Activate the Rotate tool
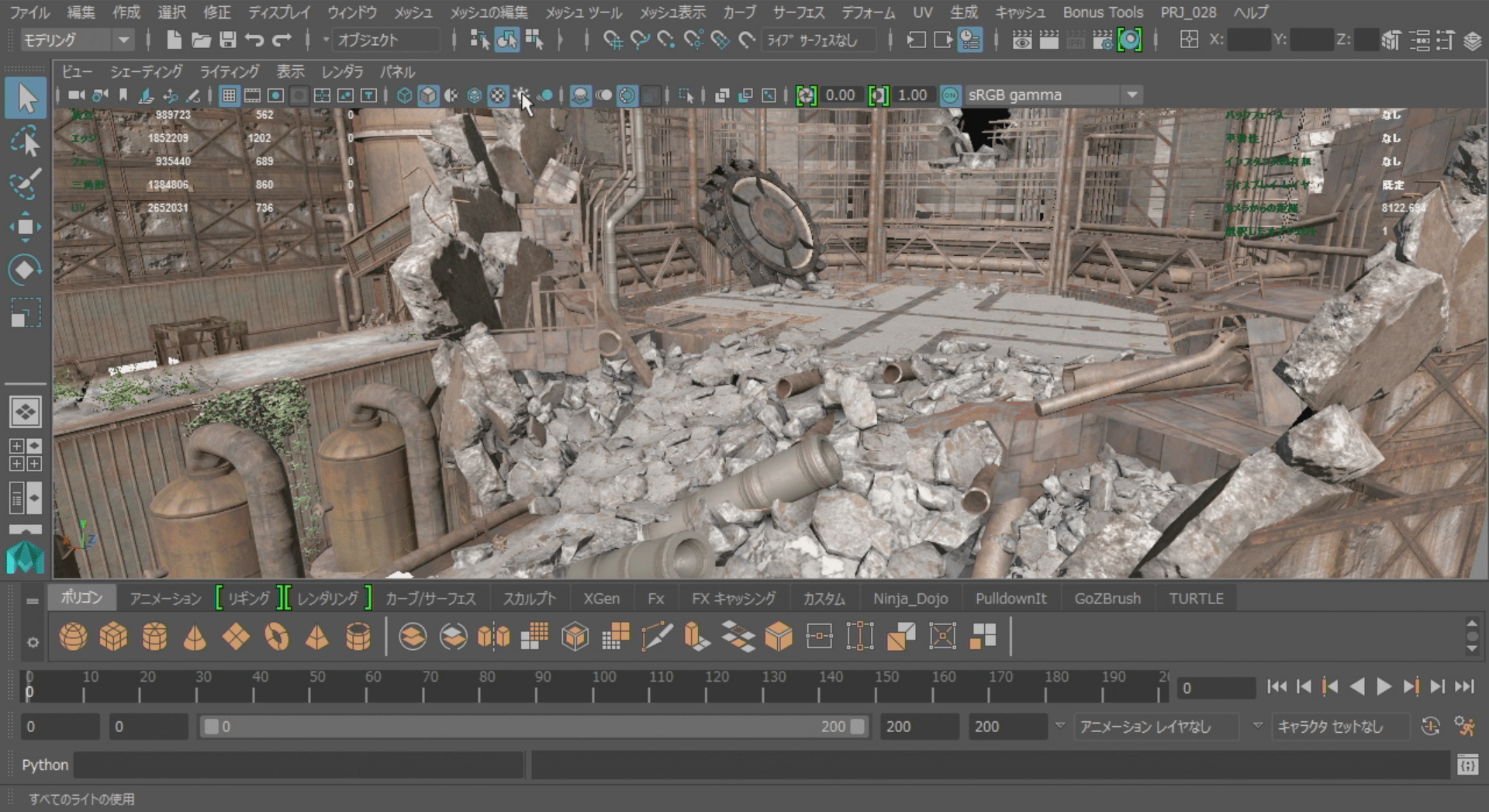The height and width of the screenshot is (812, 1489). tap(25, 270)
